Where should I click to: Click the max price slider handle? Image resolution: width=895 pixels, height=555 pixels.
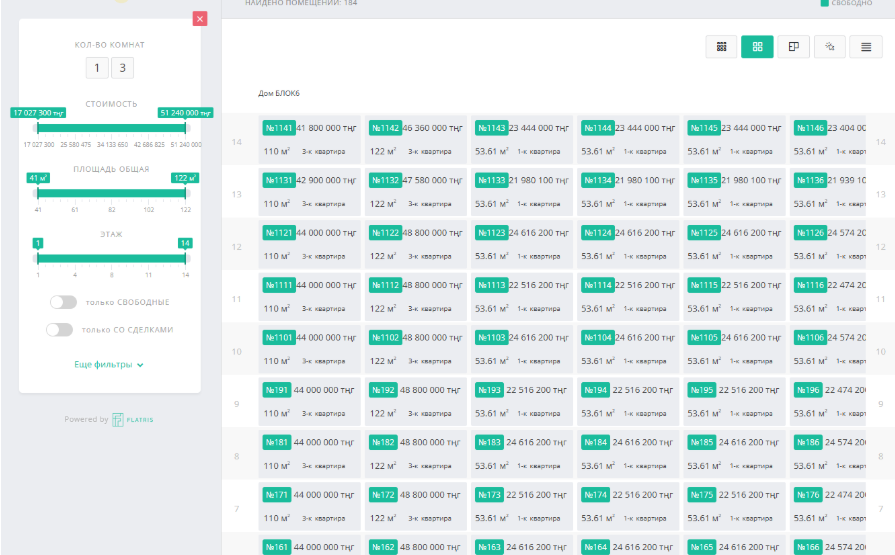pyautogui.click(x=186, y=127)
